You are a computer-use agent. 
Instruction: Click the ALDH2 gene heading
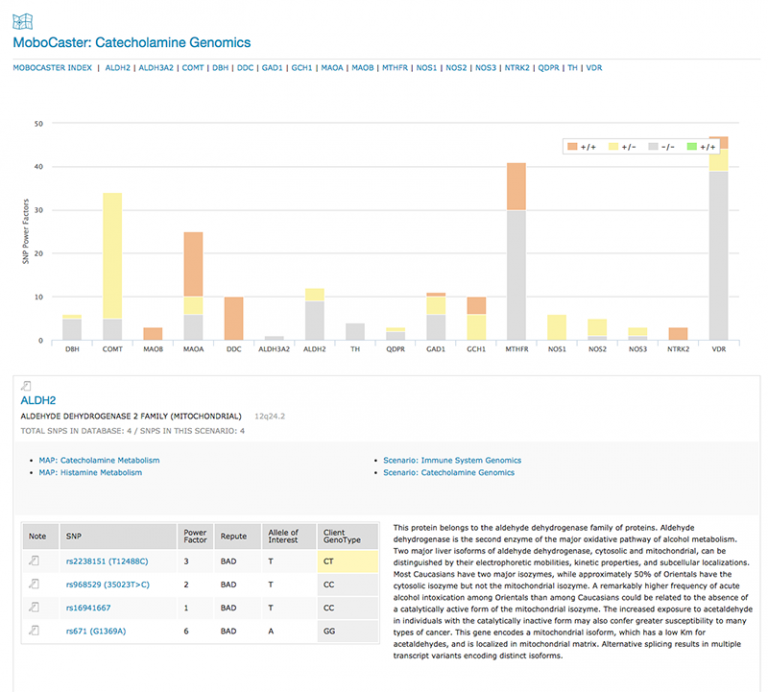point(38,401)
